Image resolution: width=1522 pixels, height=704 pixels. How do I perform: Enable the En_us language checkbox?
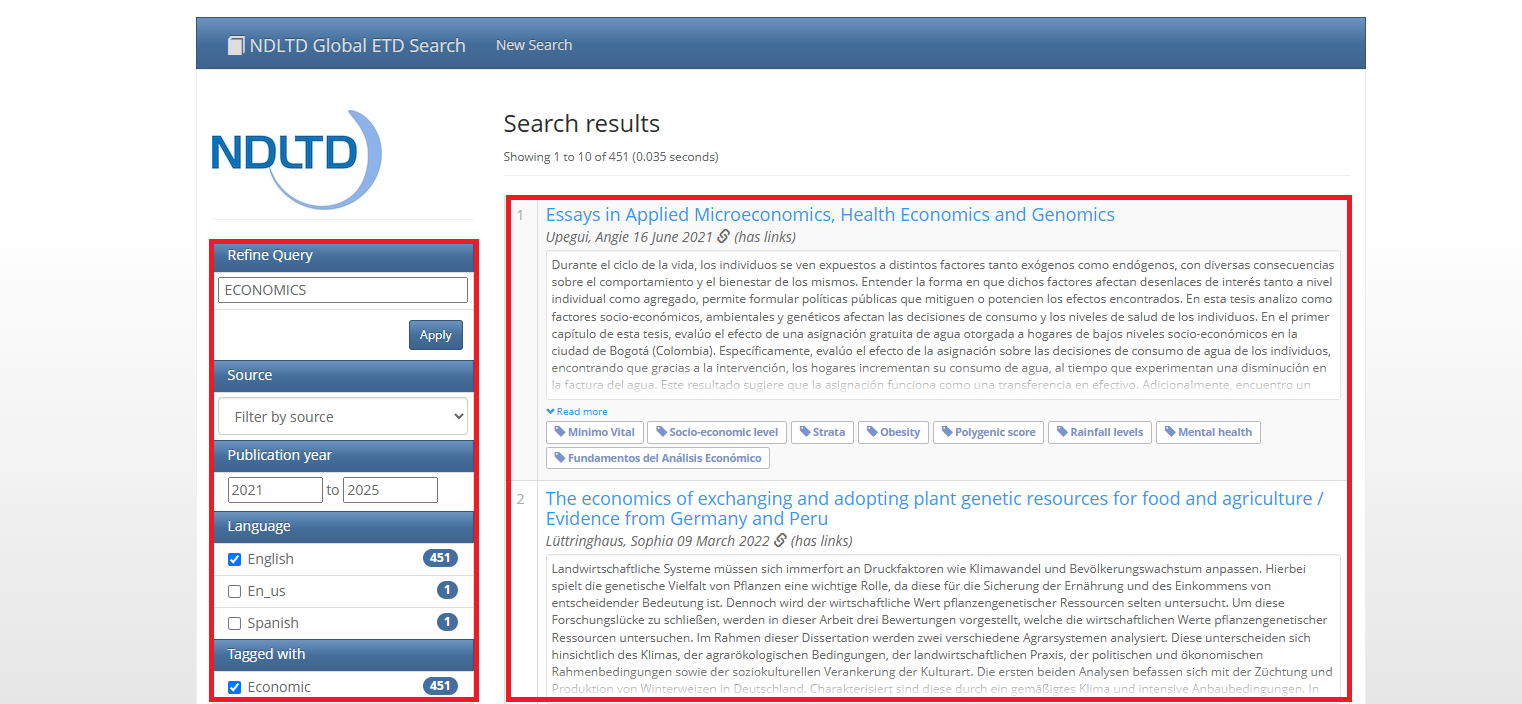pyautogui.click(x=235, y=591)
